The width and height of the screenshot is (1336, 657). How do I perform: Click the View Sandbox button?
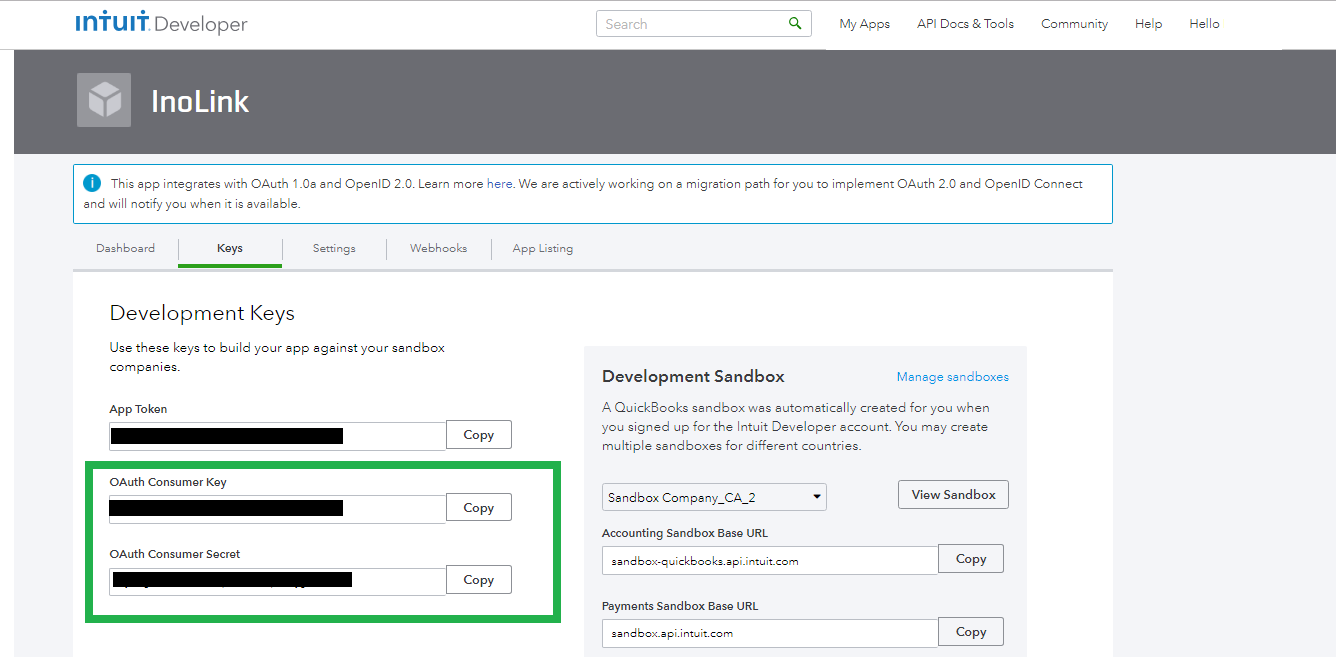[953, 495]
